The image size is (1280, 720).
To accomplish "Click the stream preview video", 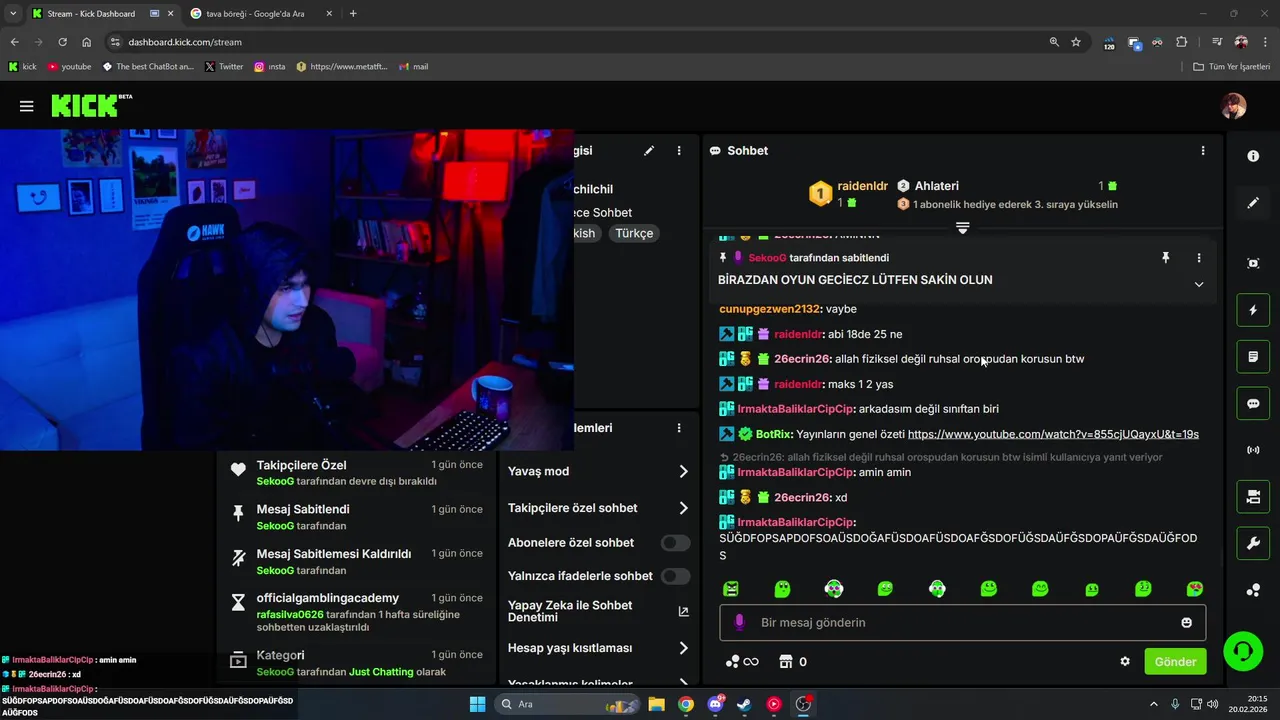I will tap(287, 290).
